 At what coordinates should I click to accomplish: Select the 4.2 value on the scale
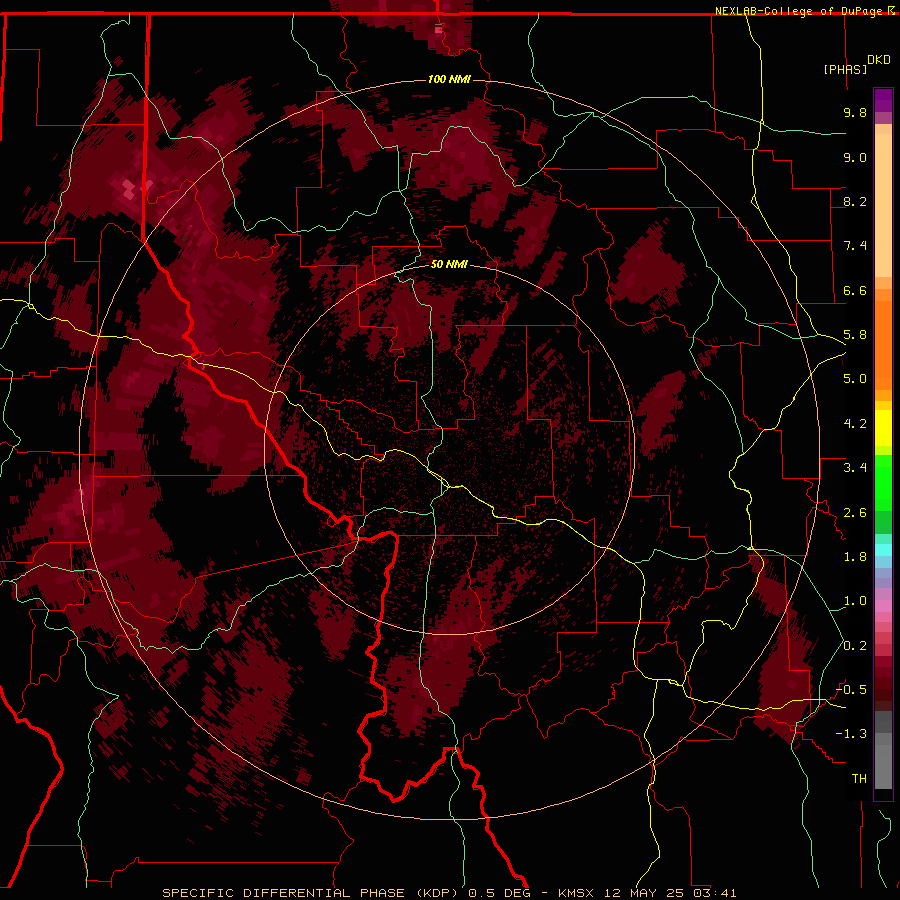tap(855, 424)
